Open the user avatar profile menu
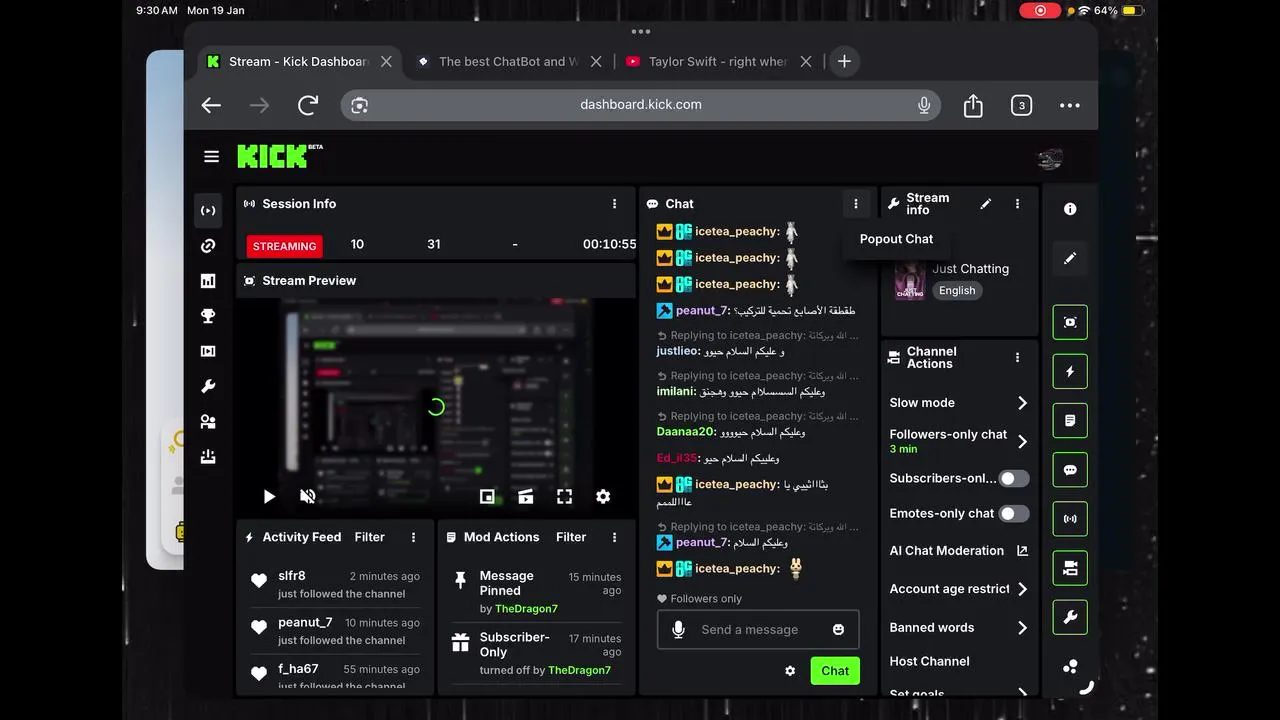 click(x=1050, y=158)
